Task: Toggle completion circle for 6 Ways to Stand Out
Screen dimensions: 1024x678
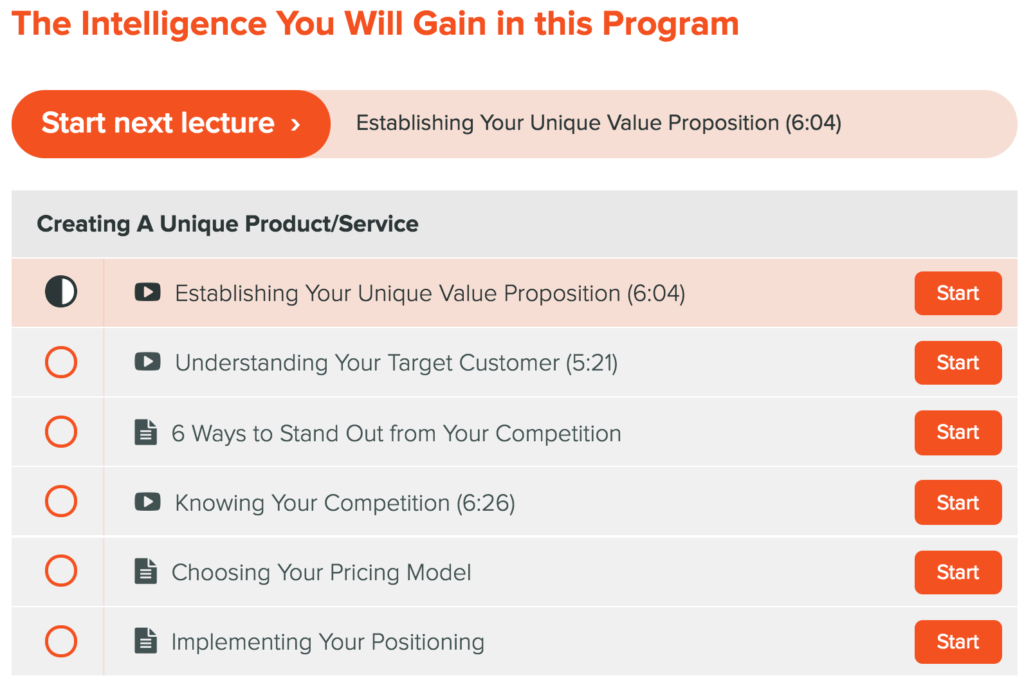Action: (x=61, y=432)
